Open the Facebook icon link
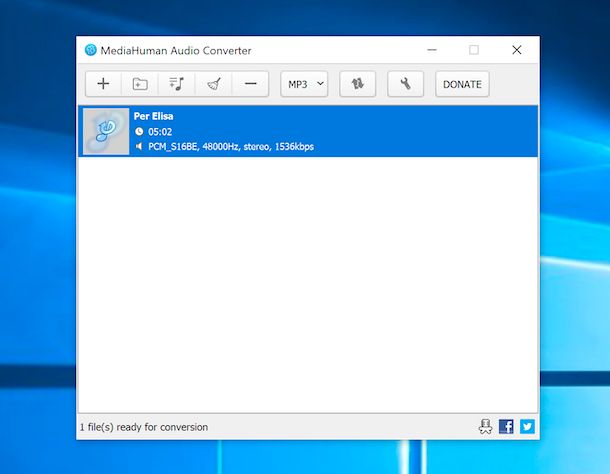The height and width of the screenshot is (474, 610). click(506, 427)
